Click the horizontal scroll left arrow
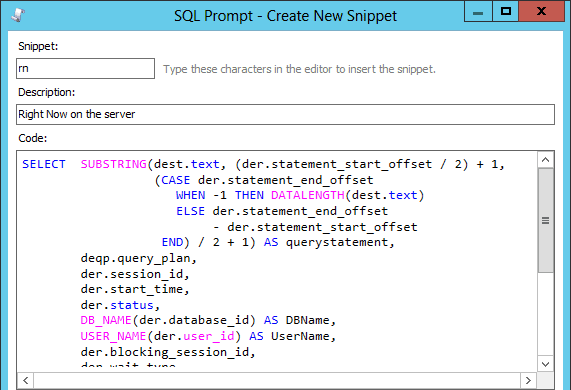Image resolution: width=571 pixels, height=390 pixels. pyautogui.click(x=25, y=381)
